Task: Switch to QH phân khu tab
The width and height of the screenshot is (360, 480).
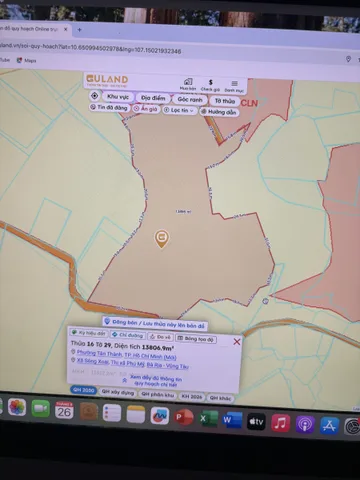Action: [158, 395]
